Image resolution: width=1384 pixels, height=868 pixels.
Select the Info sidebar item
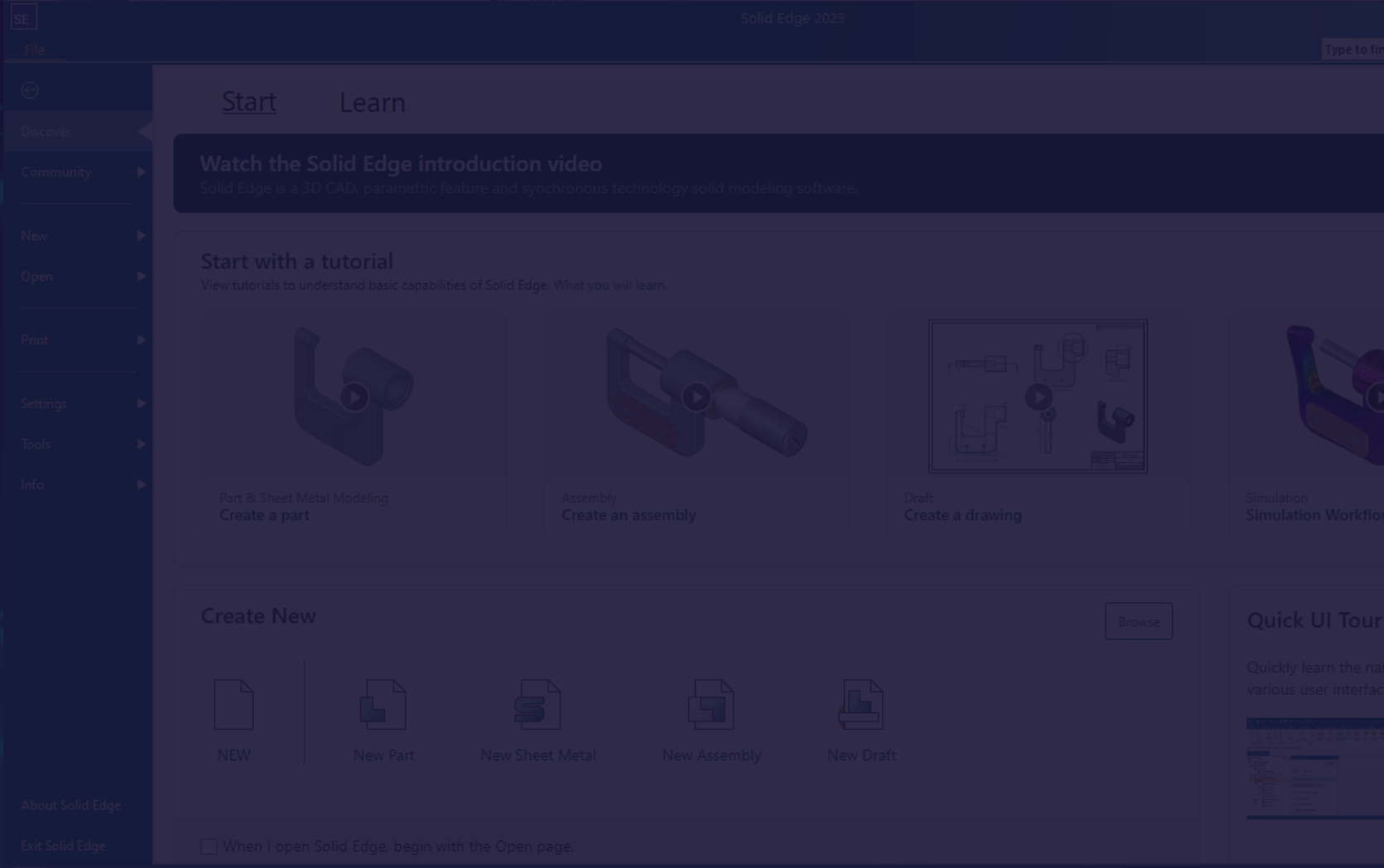tap(76, 485)
